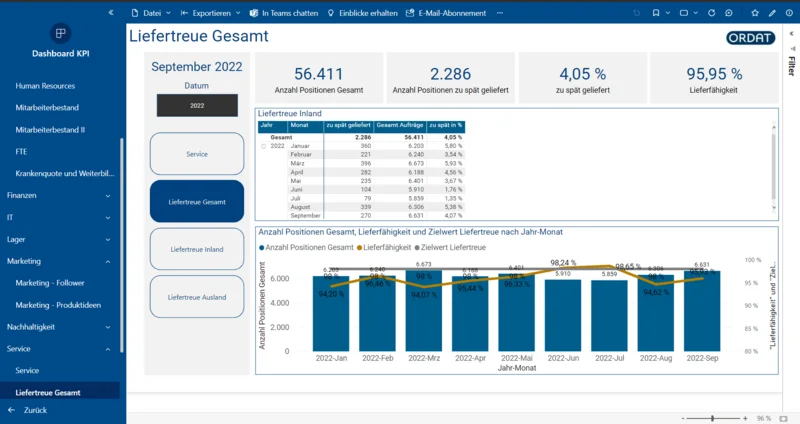Click Liefertreue Ausland navigation button
Image resolution: width=800 pixels, height=424 pixels.
coord(197,297)
